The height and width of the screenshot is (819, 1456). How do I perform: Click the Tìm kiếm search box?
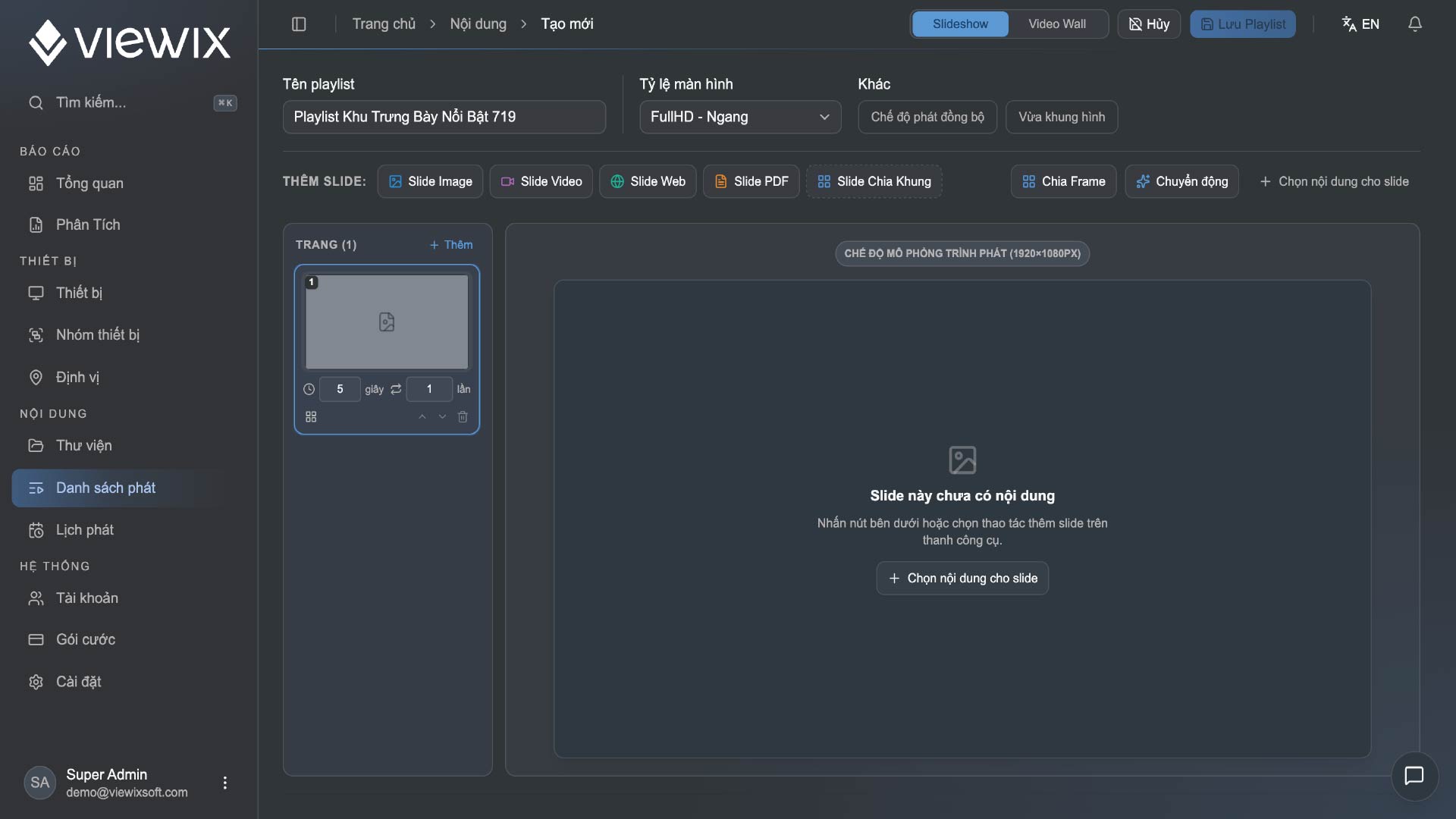[133, 102]
